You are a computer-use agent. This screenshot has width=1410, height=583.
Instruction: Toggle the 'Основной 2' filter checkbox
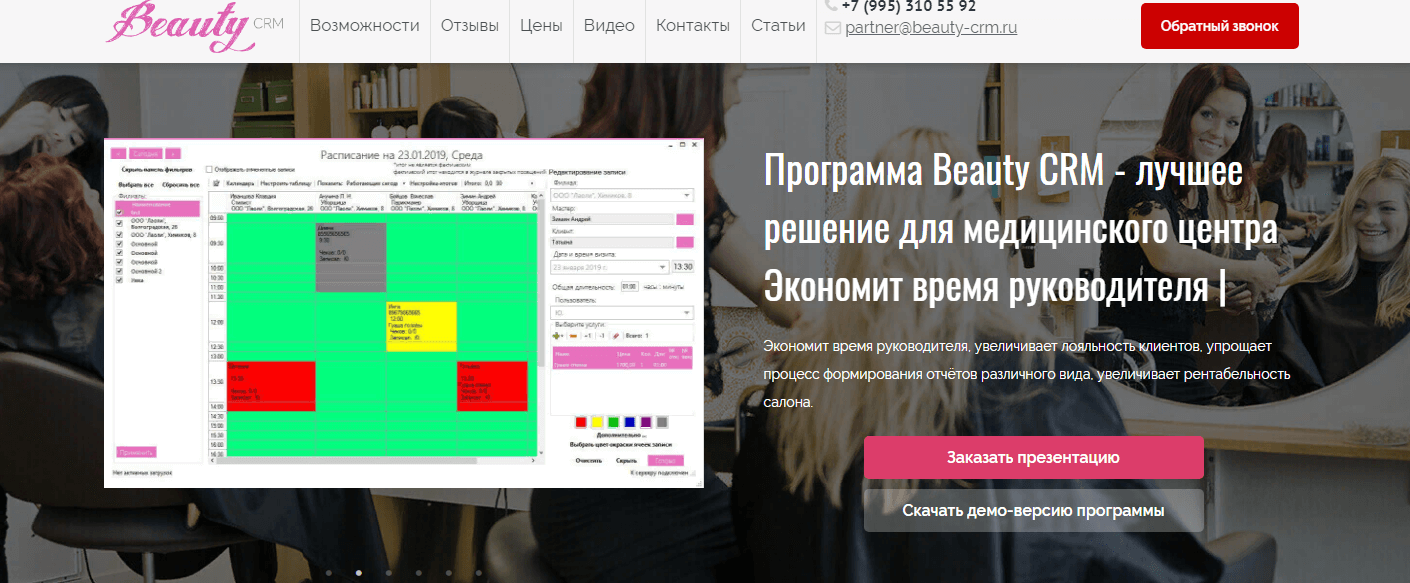click(x=120, y=271)
